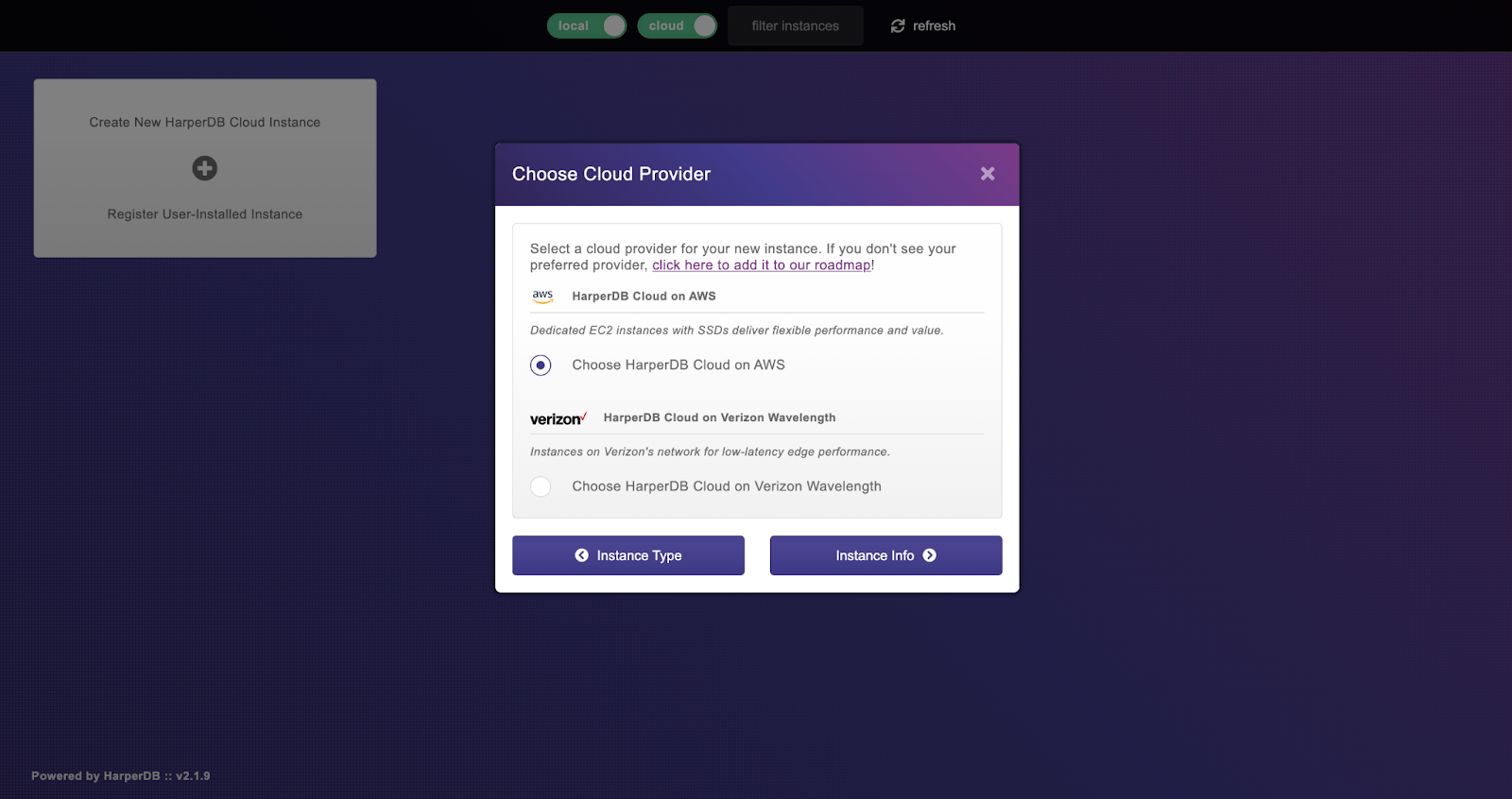Image resolution: width=1512 pixels, height=799 pixels.
Task: Click Register User-Installed Instance text
Action: coord(205,214)
